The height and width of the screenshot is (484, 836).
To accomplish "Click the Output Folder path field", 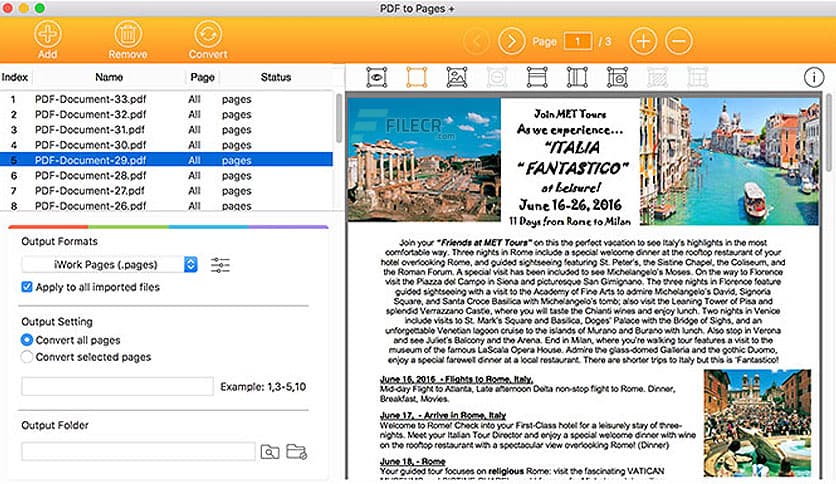I will point(139,451).
